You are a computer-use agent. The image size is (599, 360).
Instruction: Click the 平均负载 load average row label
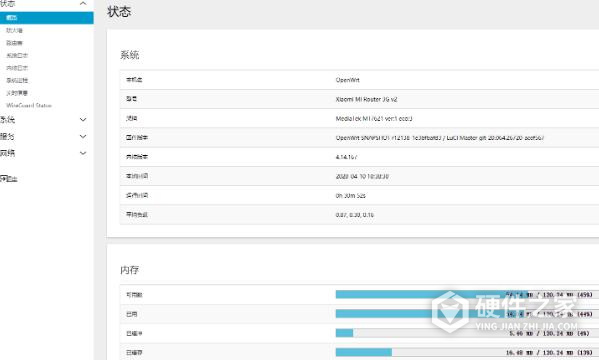(137, 215)
